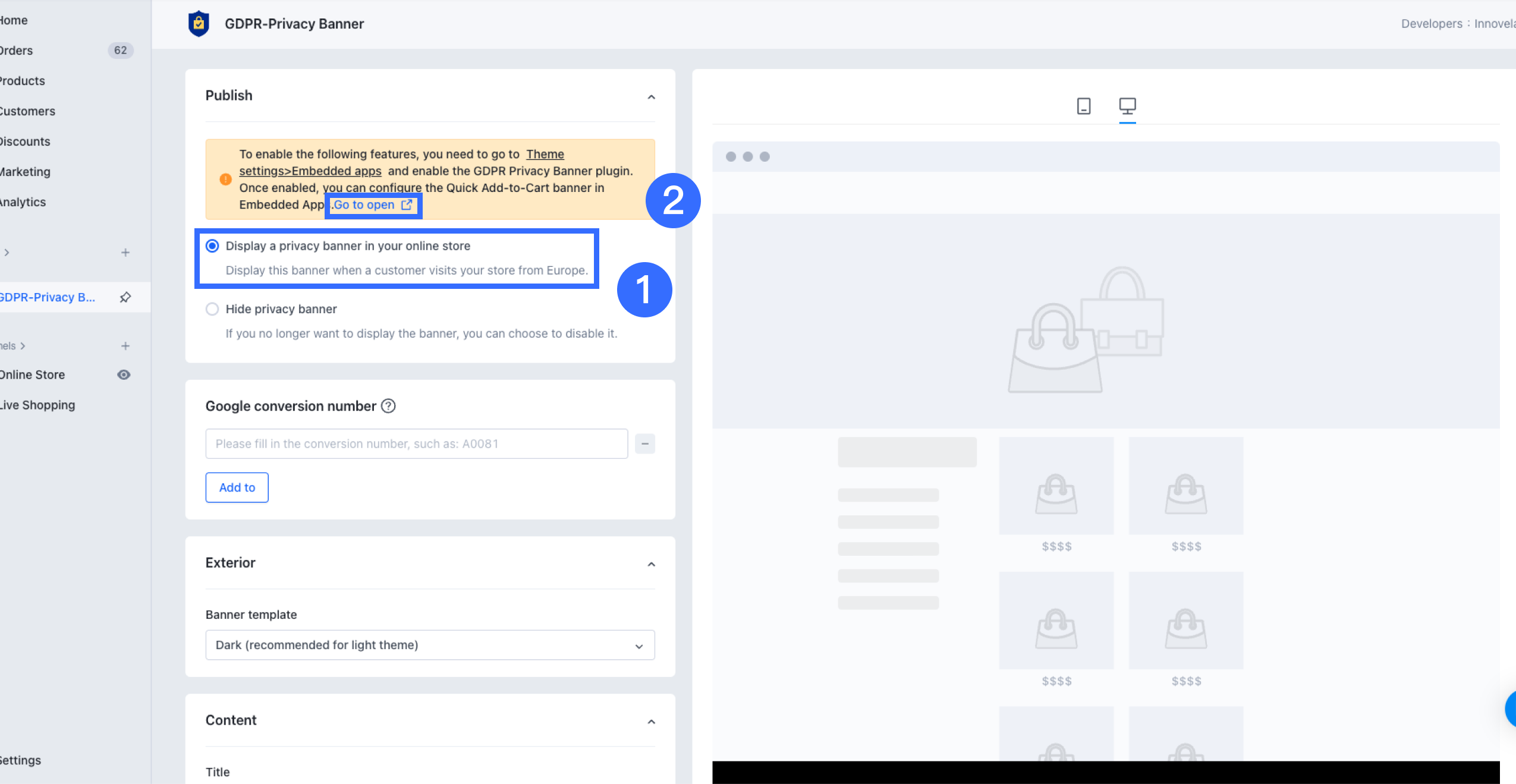The image size is (1516, 784).
Task: Switch preview to desktop monitor icon
Action: click(1127, 106)
